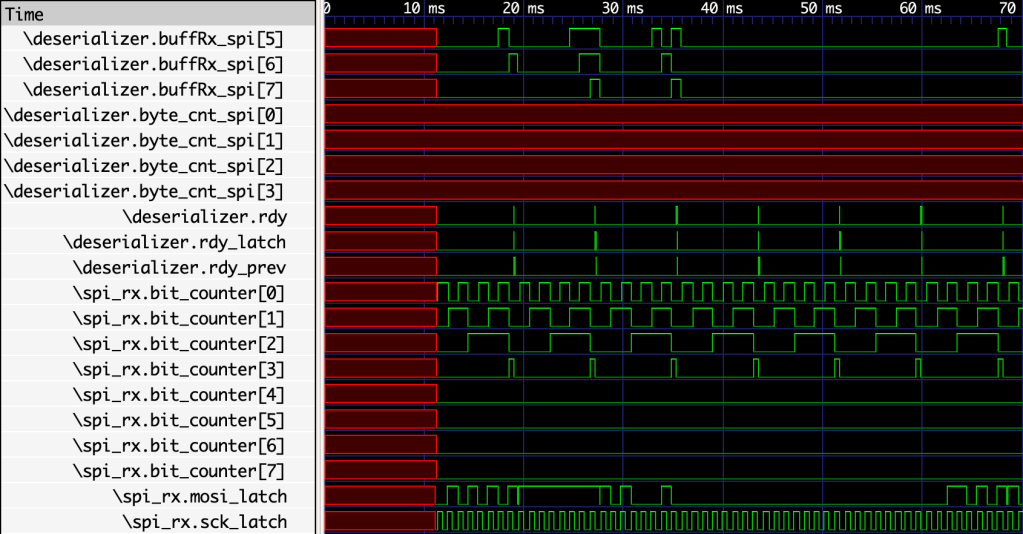This screenshot has width=1023, height=534.
Task: Click the red undefined block of byte_cnt_spi[1] waveform
Action: coord(670,140)
